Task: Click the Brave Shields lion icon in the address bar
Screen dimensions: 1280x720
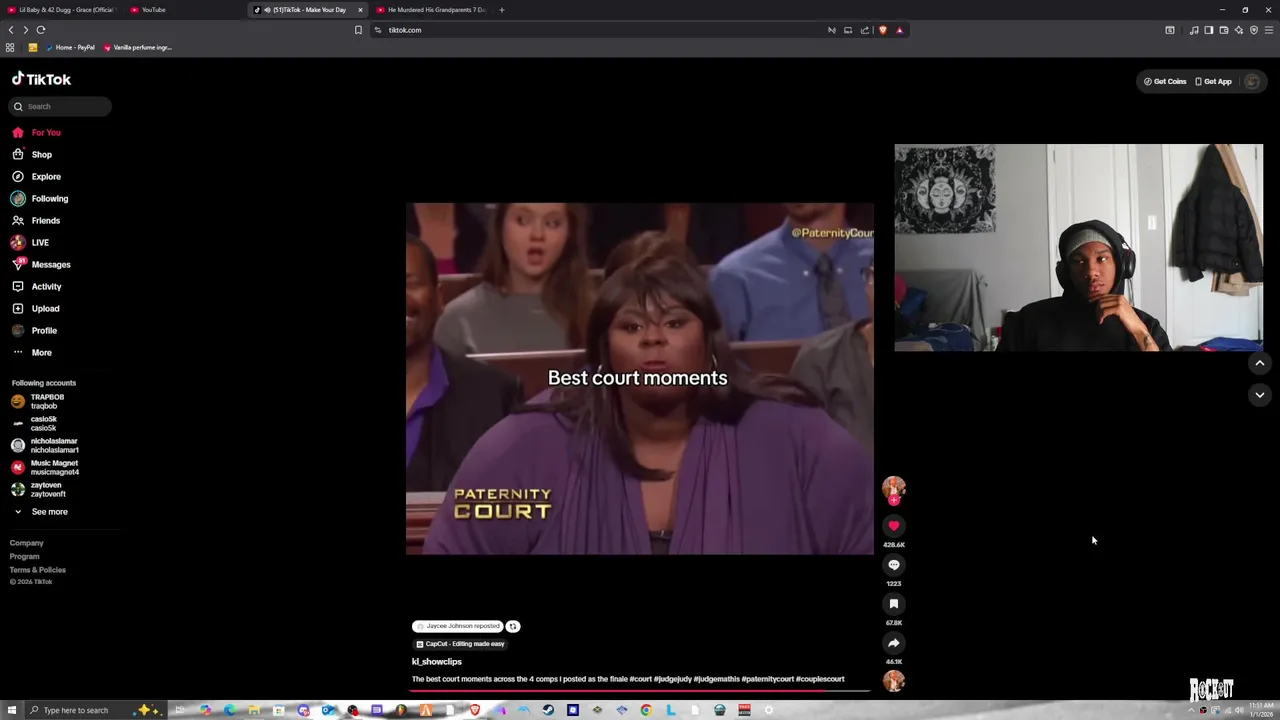Action: [882, 30]
